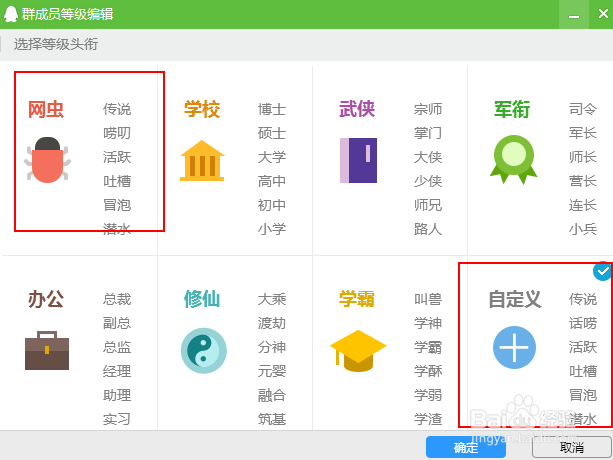Click the 大学 level in 学校
This screenshot has height=460, width=613.
[272, 157]
